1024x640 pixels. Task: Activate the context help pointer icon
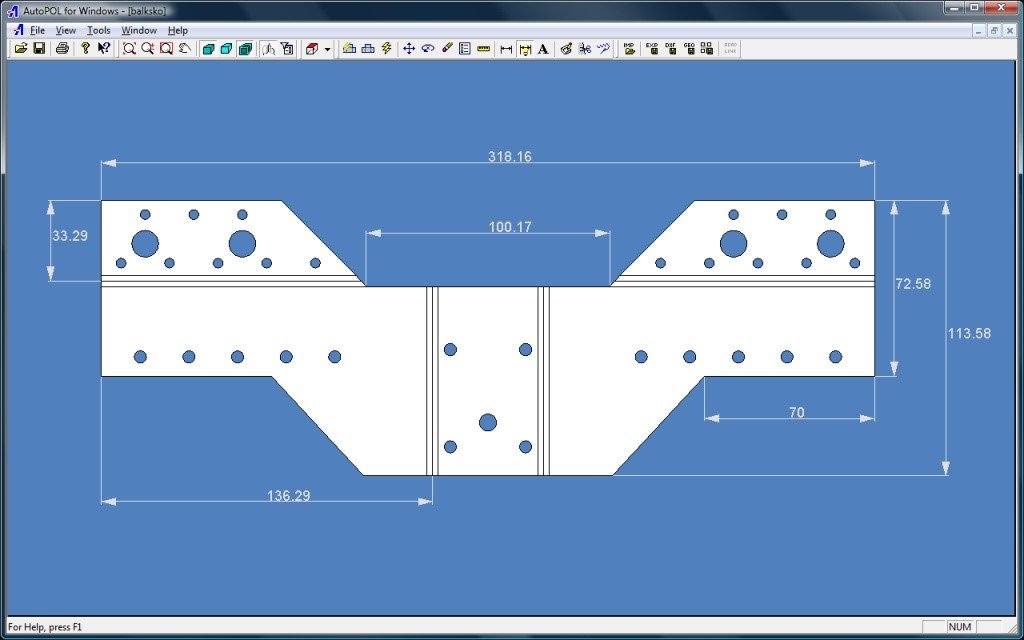click(x=104, y=48)
